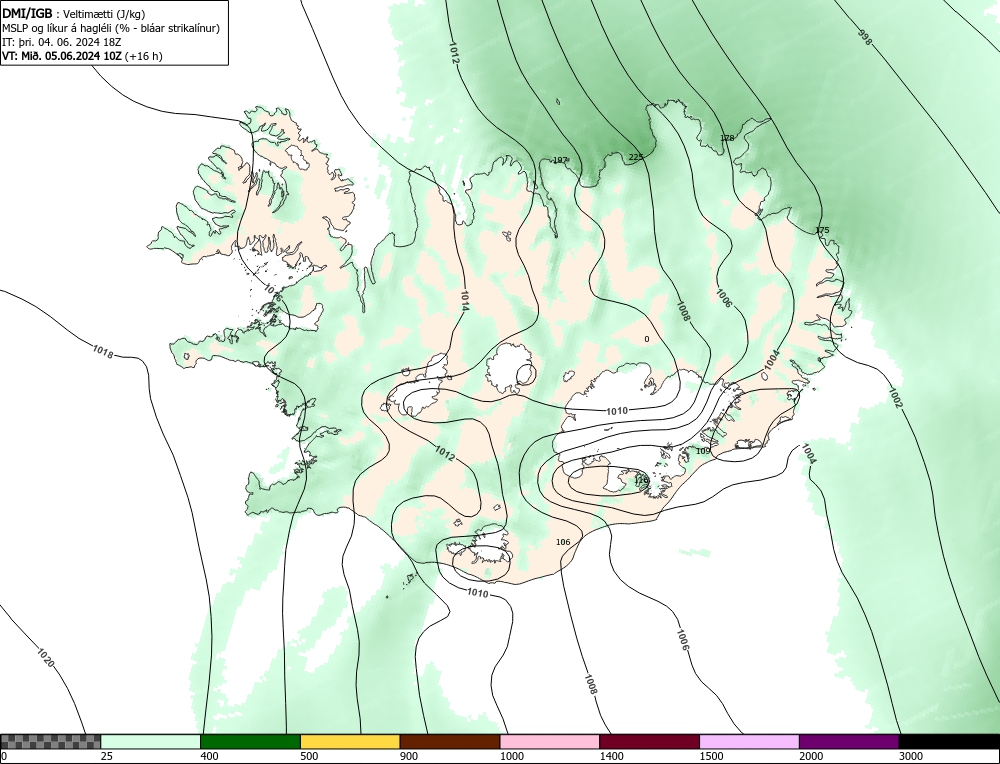Select the CAPE value 225

point(636,157)
